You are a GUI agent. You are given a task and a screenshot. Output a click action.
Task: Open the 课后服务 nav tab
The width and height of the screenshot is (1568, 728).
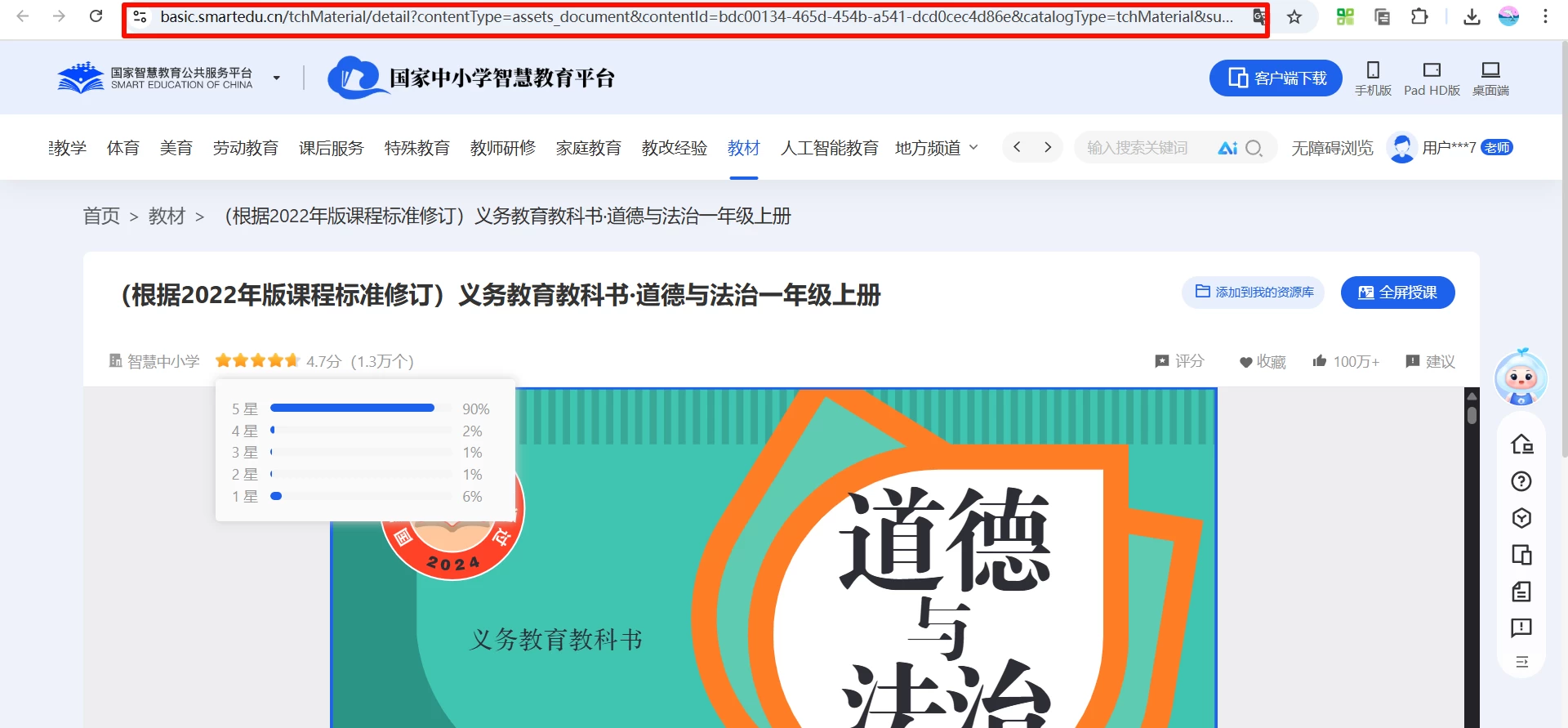coord(332,148)
